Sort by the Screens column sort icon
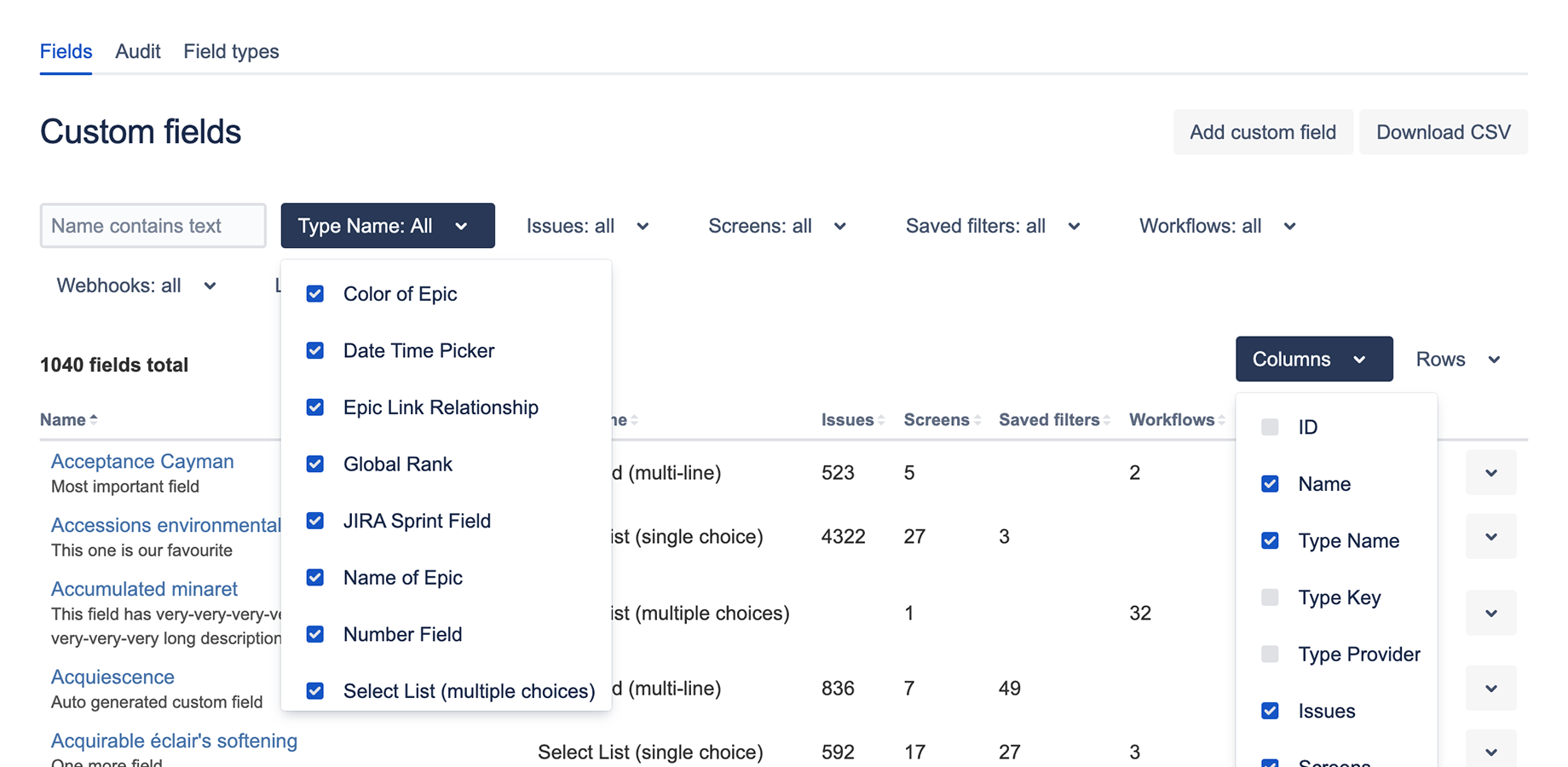 [x=978, y=419]
